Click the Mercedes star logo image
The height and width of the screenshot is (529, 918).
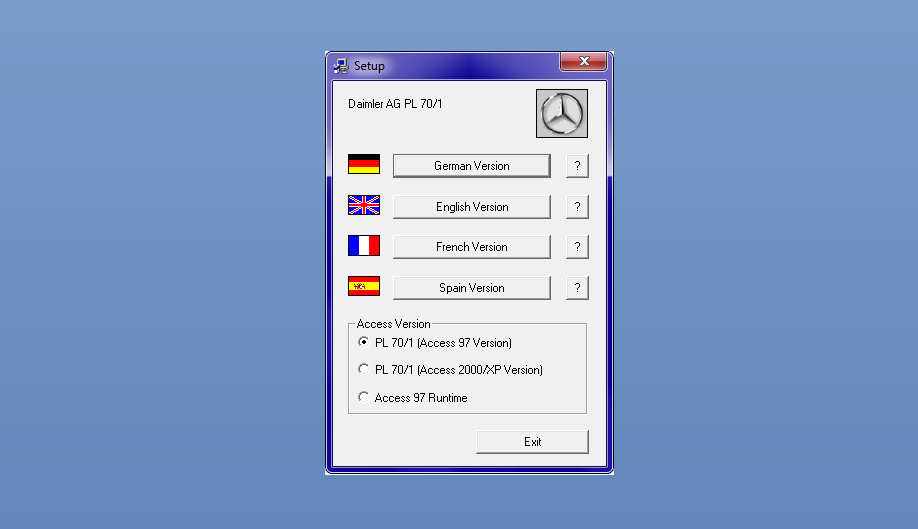click(x=561, y=114)
